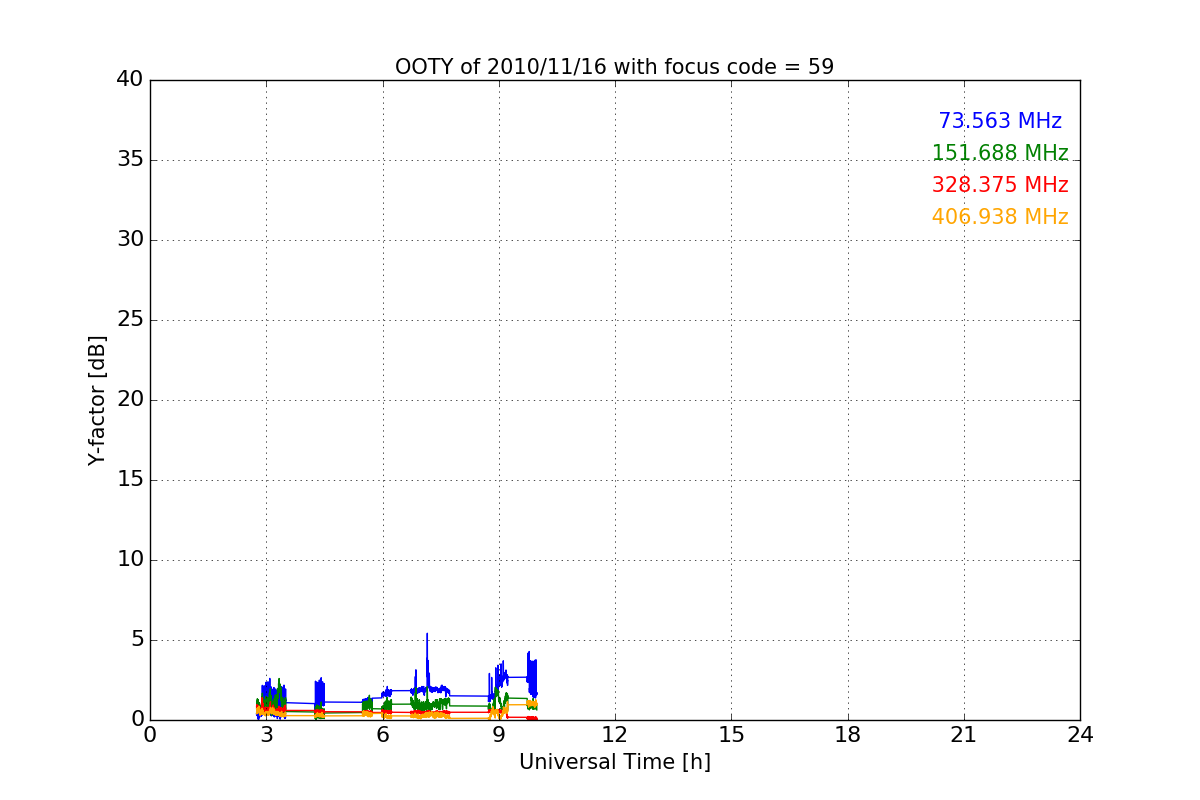The width and height of the screenshot is (1200, 800).
Task: Click the x-axis tick label 12
Action: tap(615, 734)
